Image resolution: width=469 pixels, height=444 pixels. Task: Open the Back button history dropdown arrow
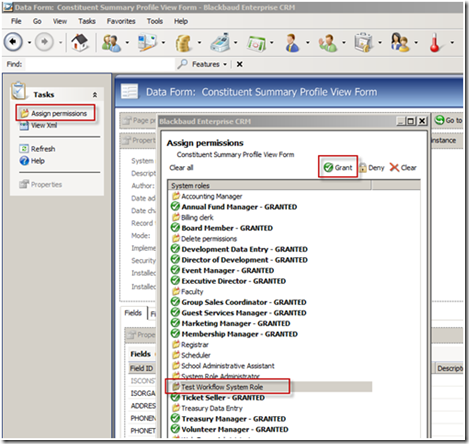[x=29, y=43]
